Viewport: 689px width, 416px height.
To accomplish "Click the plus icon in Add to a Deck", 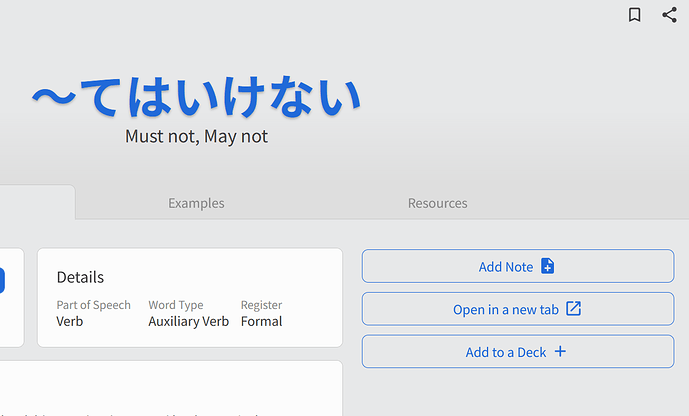I will 560,351.
